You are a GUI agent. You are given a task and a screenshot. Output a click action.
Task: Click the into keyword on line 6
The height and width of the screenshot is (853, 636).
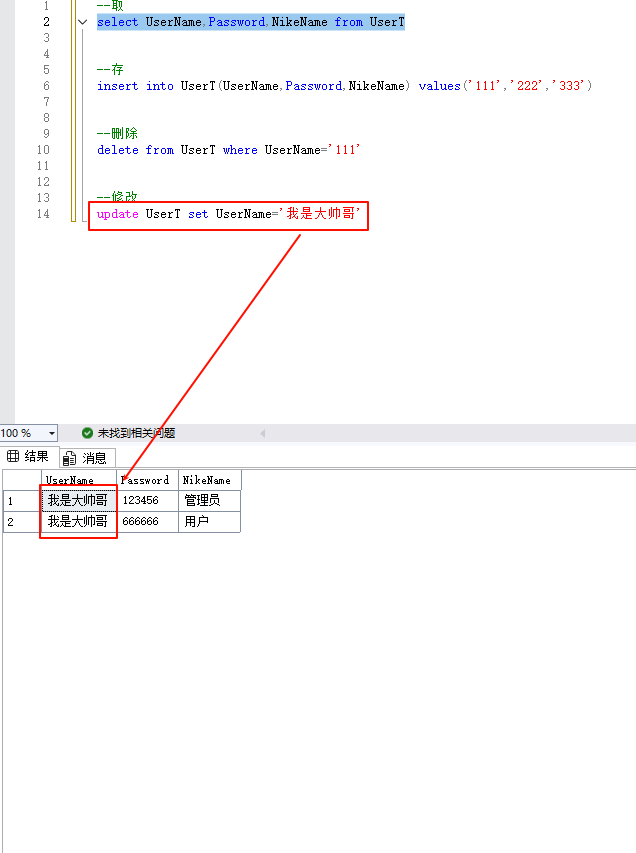click(160, 86)
